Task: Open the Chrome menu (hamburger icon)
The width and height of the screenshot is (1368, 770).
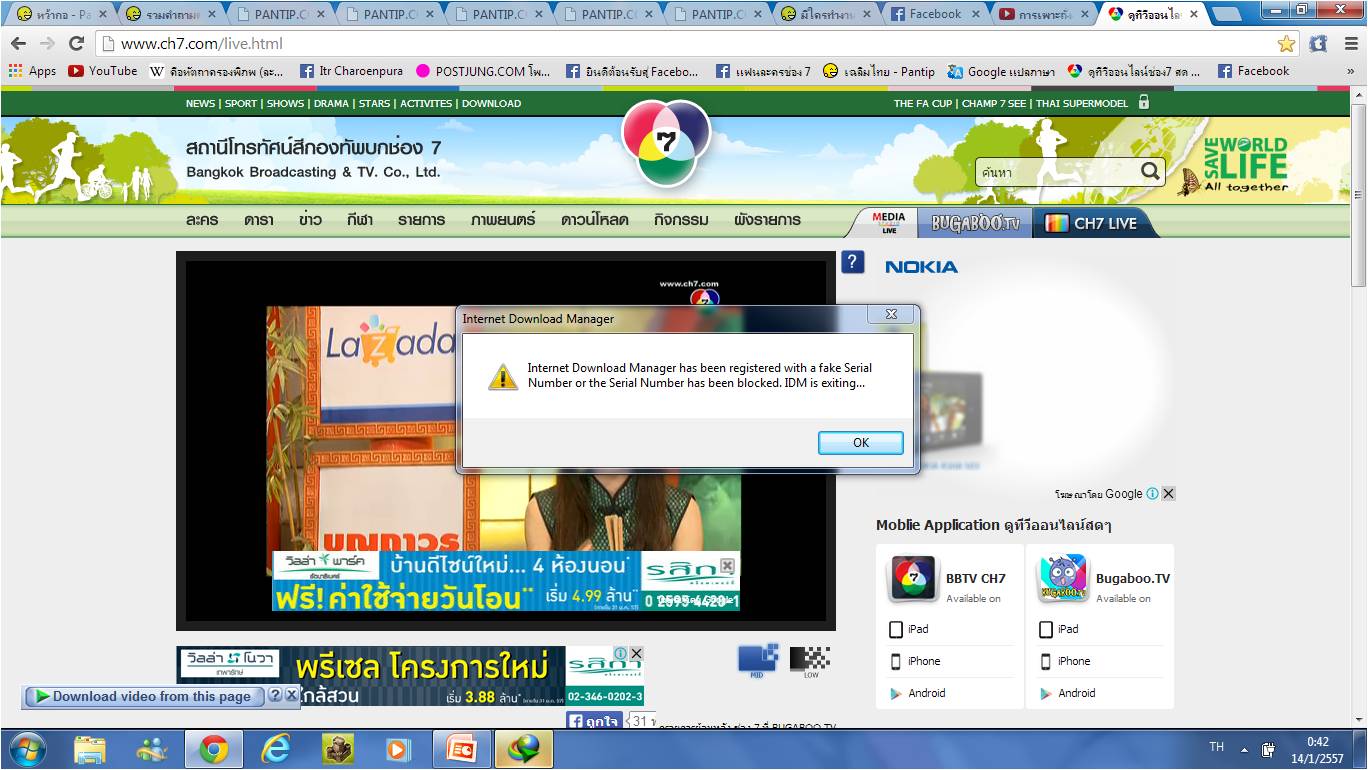Action: pyautogui.click(x=1350, y=43)
